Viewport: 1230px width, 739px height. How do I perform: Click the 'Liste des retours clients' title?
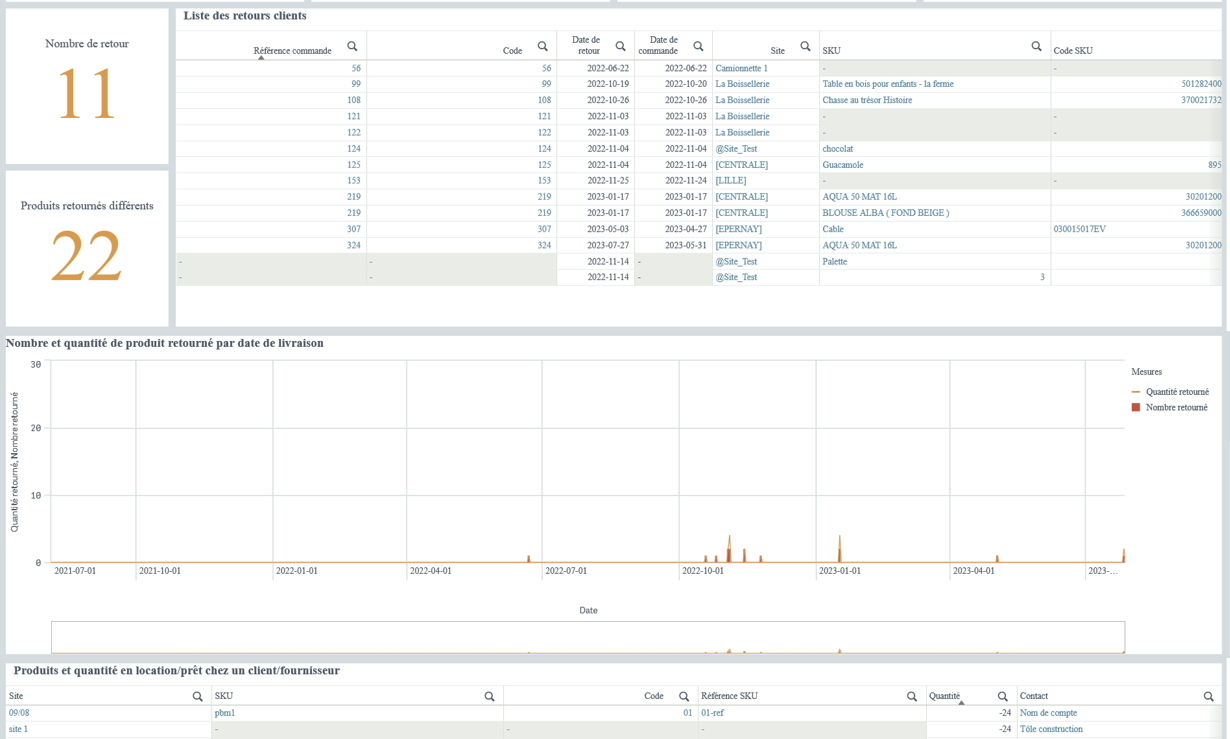(x=245, y=16)
